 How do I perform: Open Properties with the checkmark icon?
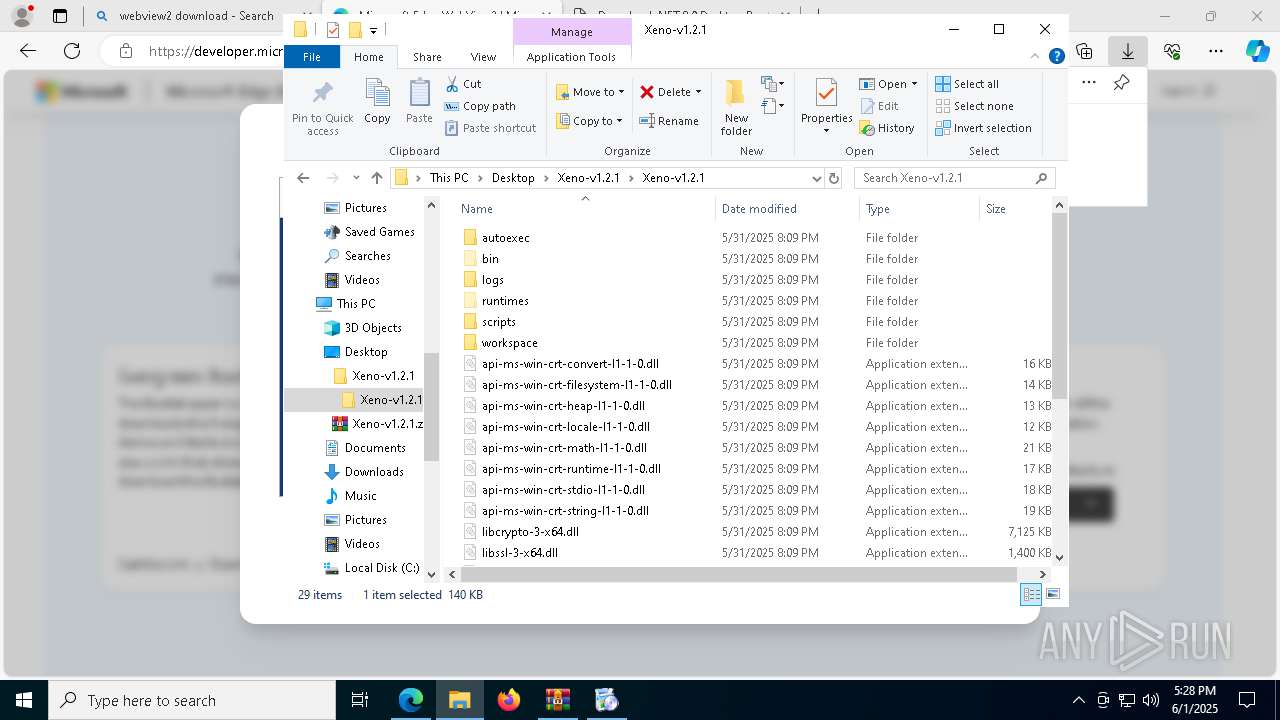coord(826,105)
